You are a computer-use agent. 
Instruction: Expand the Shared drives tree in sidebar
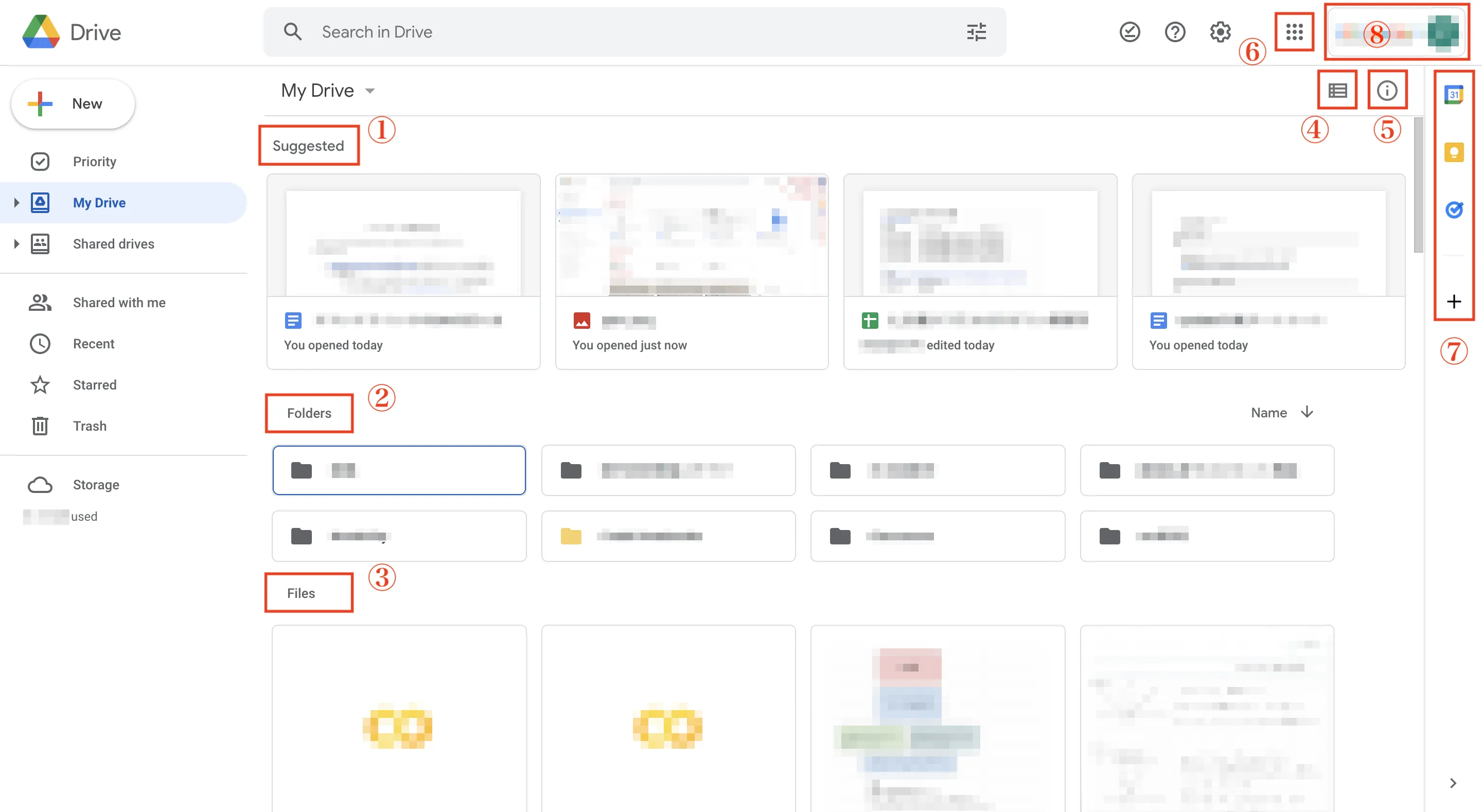16,244
